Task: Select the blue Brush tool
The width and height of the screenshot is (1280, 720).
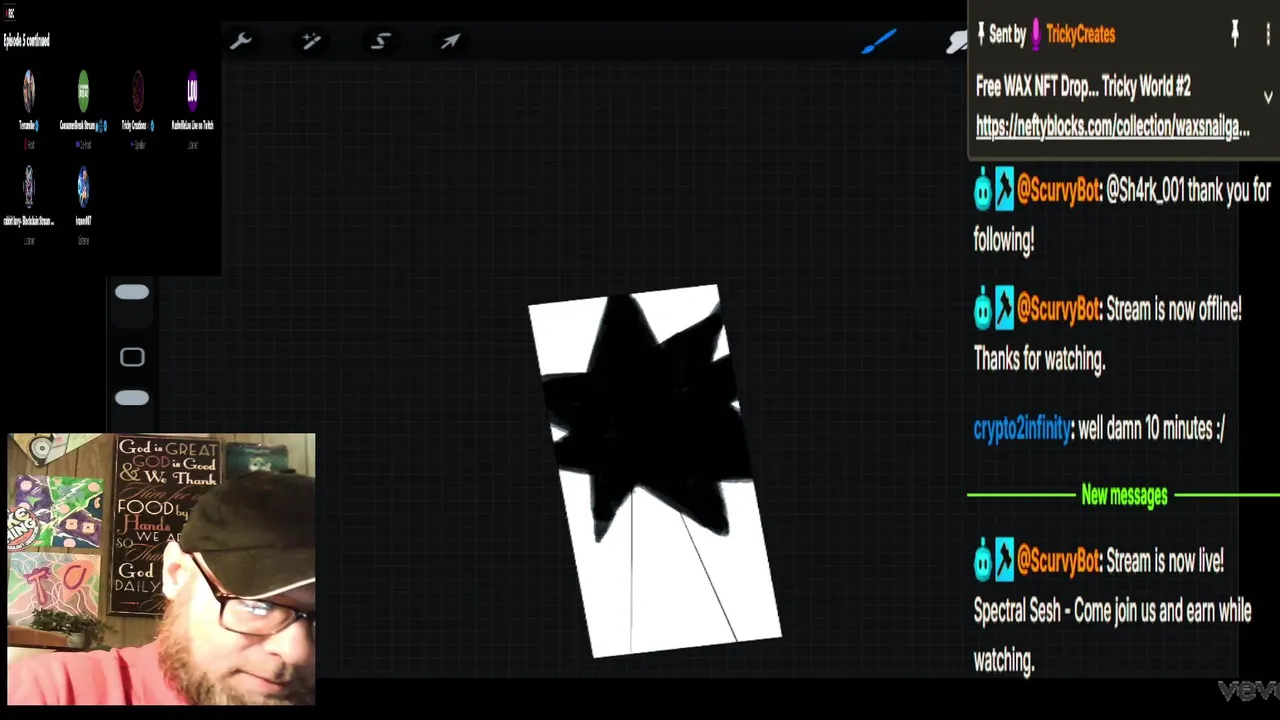Action: (x=879, y=41)
